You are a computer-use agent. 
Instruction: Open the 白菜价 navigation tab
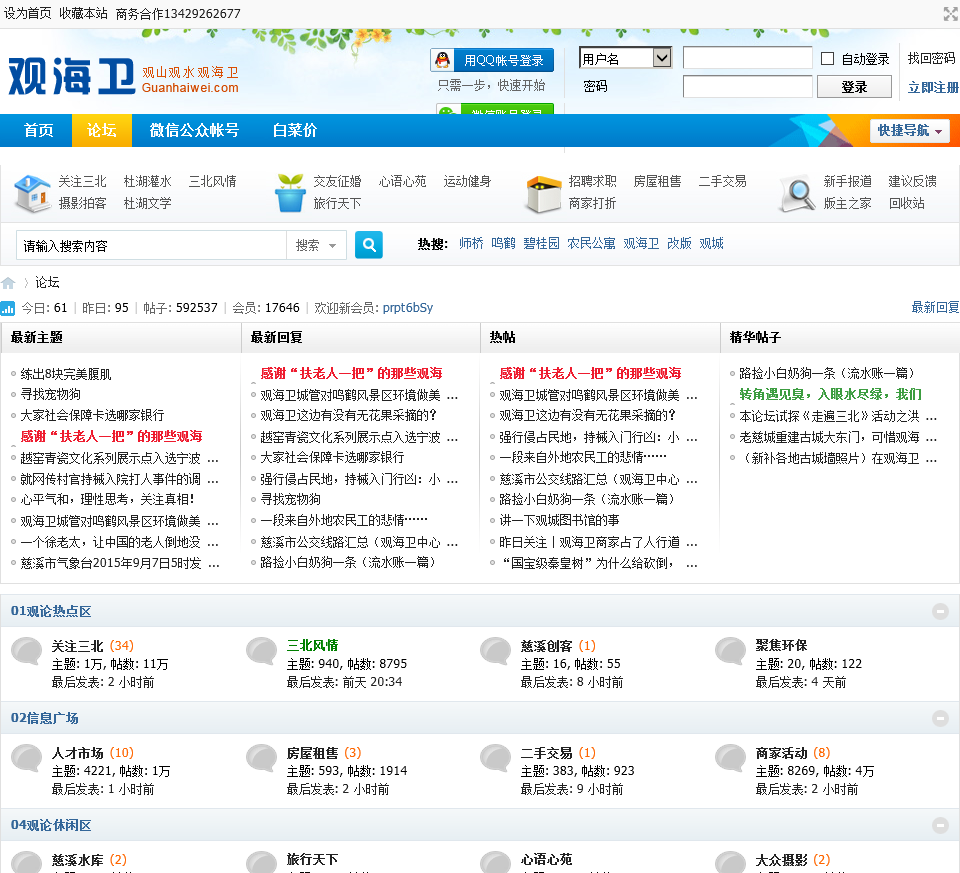click(295, 130)
